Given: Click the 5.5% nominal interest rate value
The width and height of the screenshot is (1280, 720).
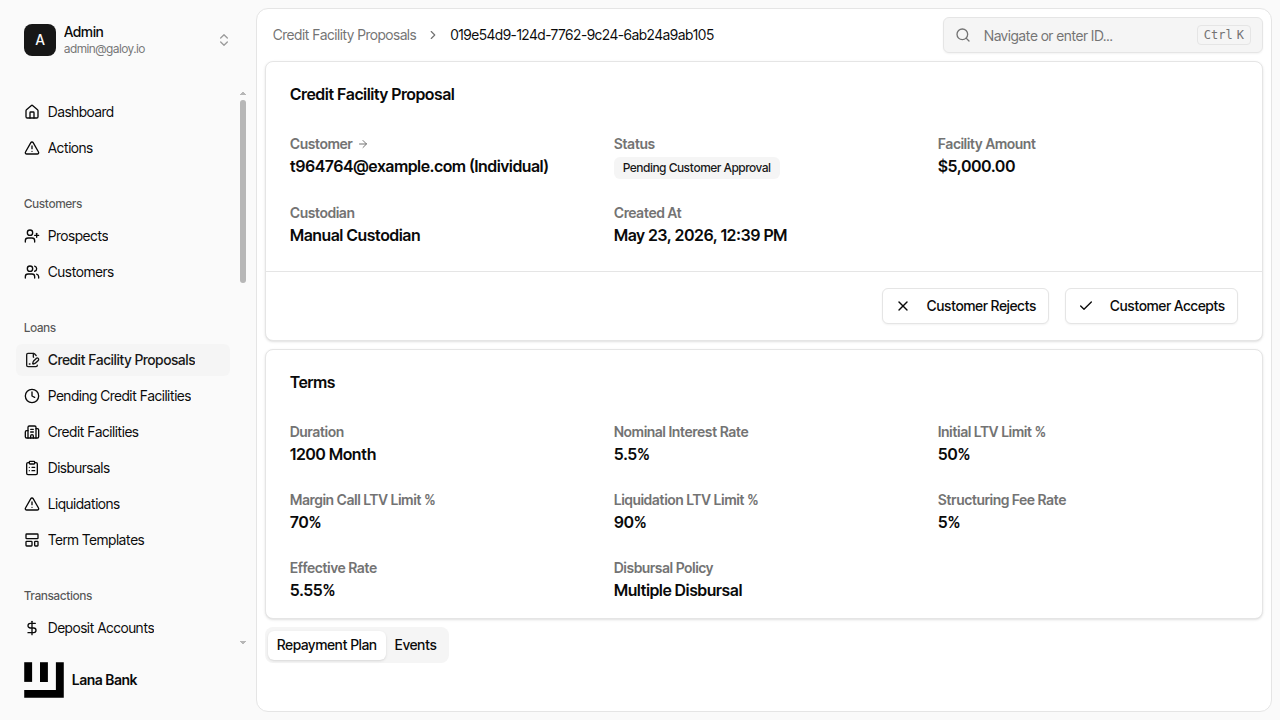Looking at the screenshot, I should 632,454.
